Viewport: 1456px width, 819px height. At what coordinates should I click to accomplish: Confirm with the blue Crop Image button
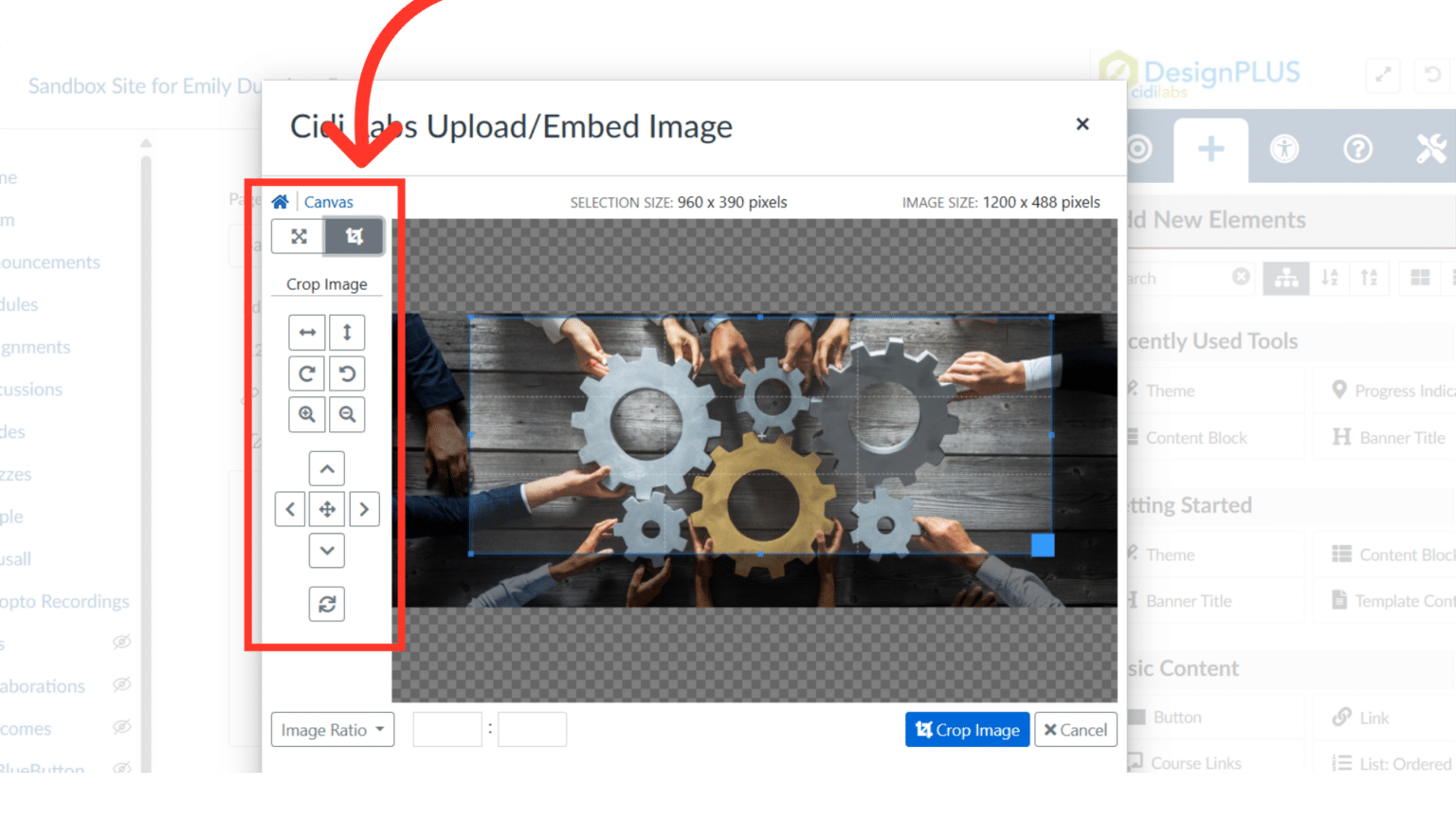[x=967, y=729]
